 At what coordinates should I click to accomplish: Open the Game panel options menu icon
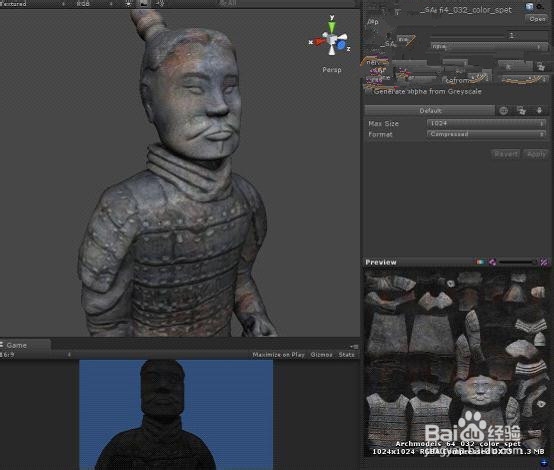[354, 346]
